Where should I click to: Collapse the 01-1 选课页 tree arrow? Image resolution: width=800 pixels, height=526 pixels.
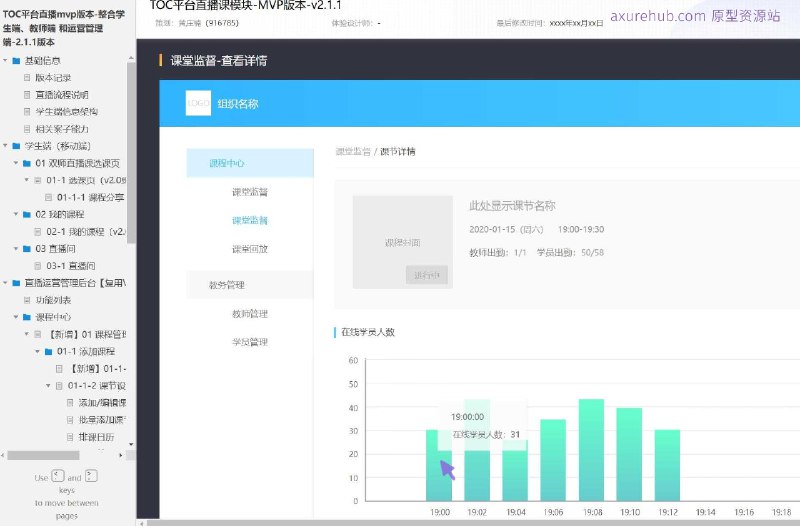pyautogui.click(x=27, y=180)
